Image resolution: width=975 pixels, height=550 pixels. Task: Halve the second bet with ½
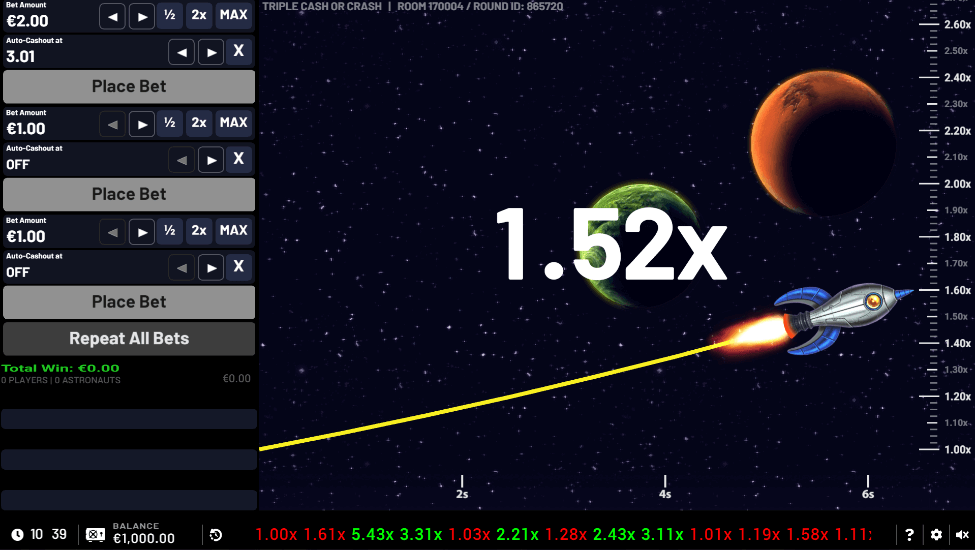click(170, 124)
